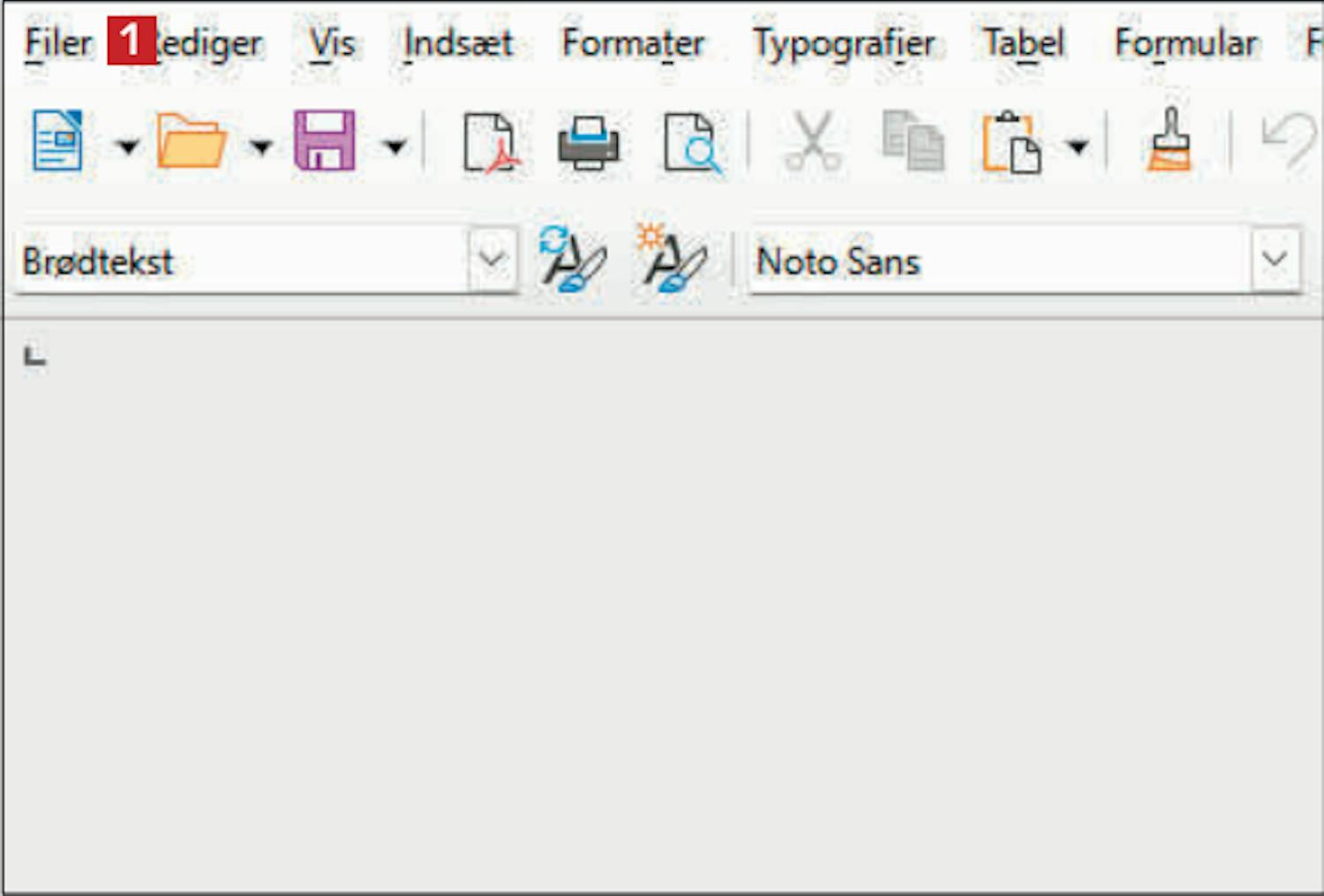
Task: Expand the paragraph style dropdown list
Action: [493, 260]
